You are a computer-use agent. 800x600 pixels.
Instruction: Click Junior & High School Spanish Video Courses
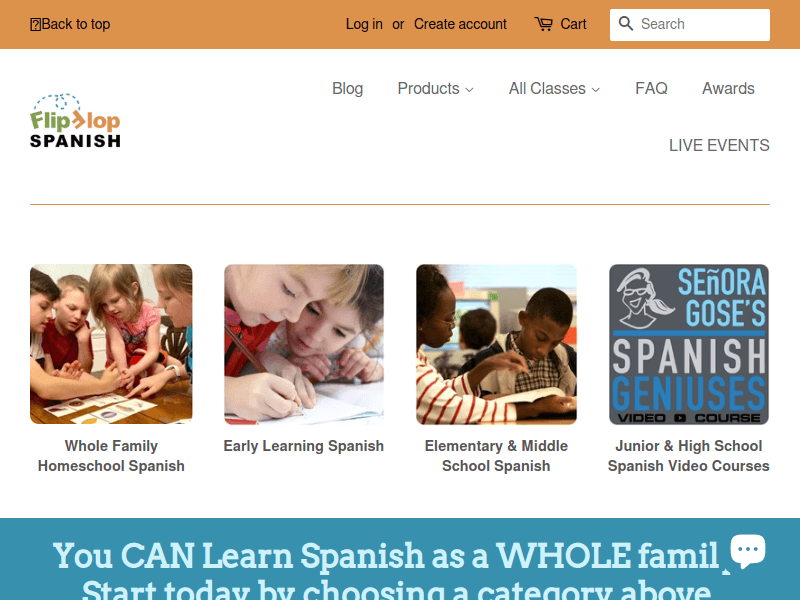click(x=688, y=456)
